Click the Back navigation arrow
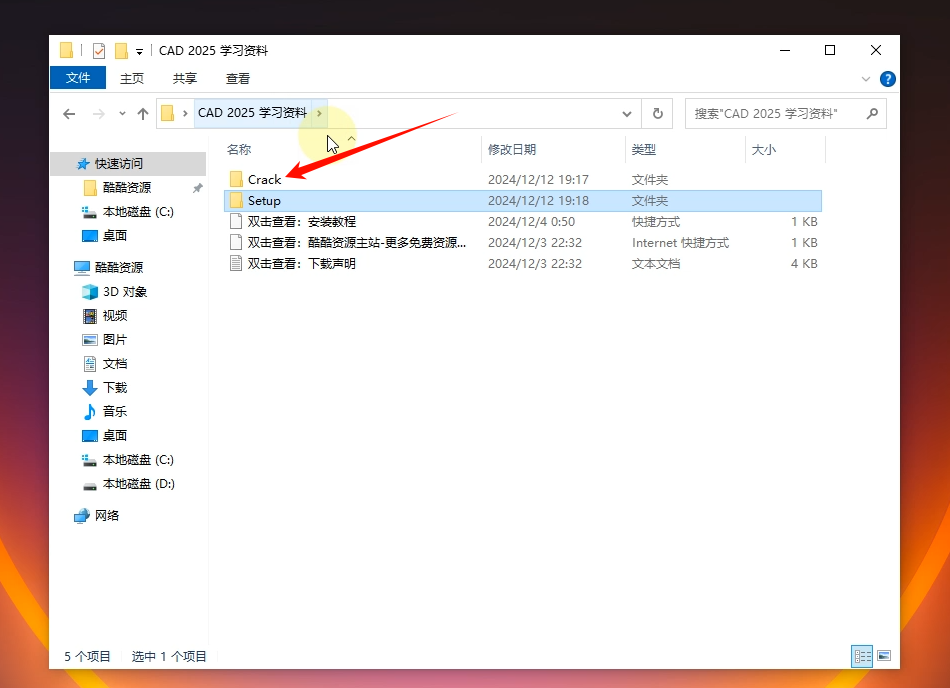The image size is (950, 688). tap(69, 114)
